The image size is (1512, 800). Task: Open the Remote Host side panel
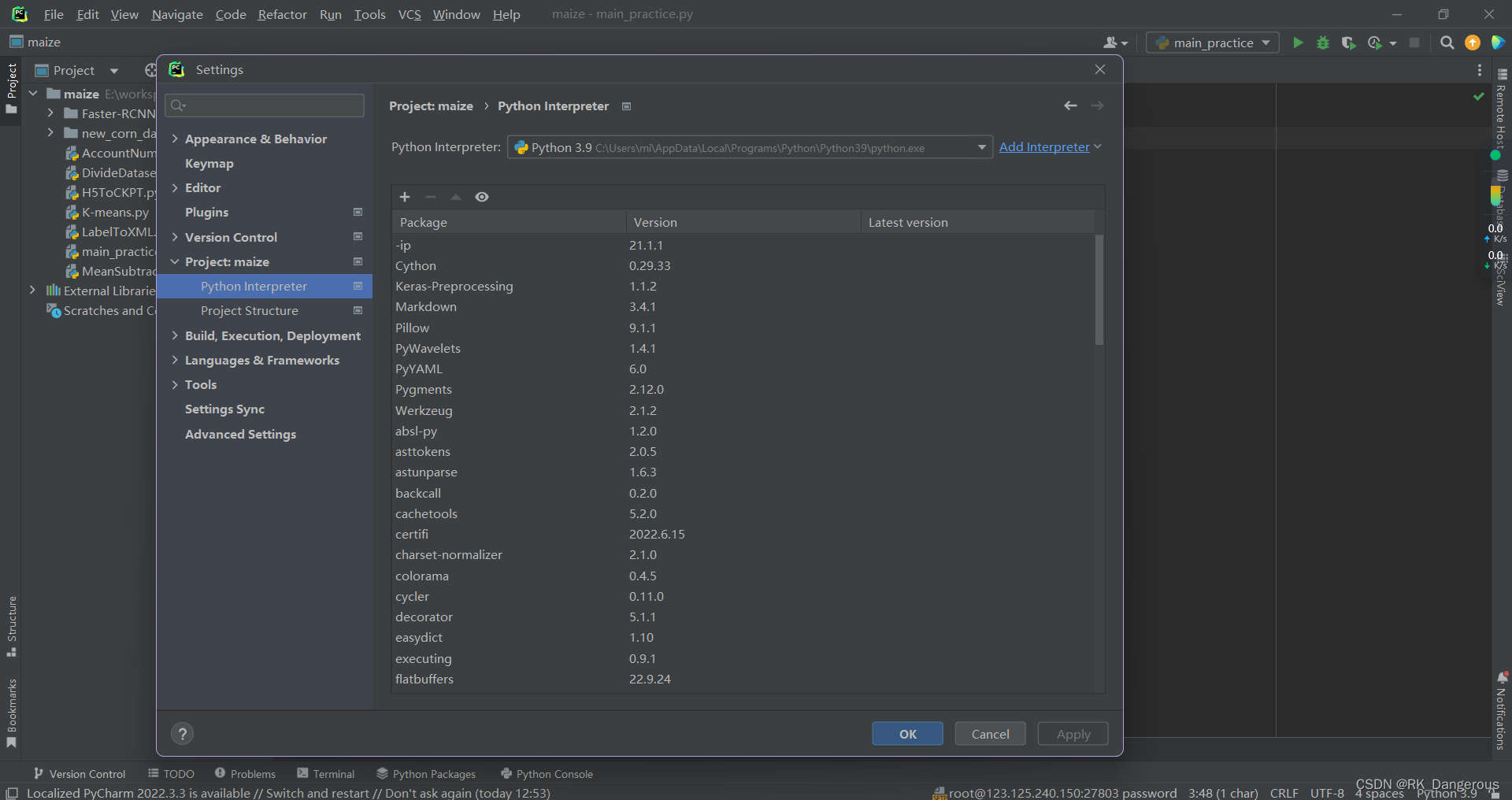1502,110
